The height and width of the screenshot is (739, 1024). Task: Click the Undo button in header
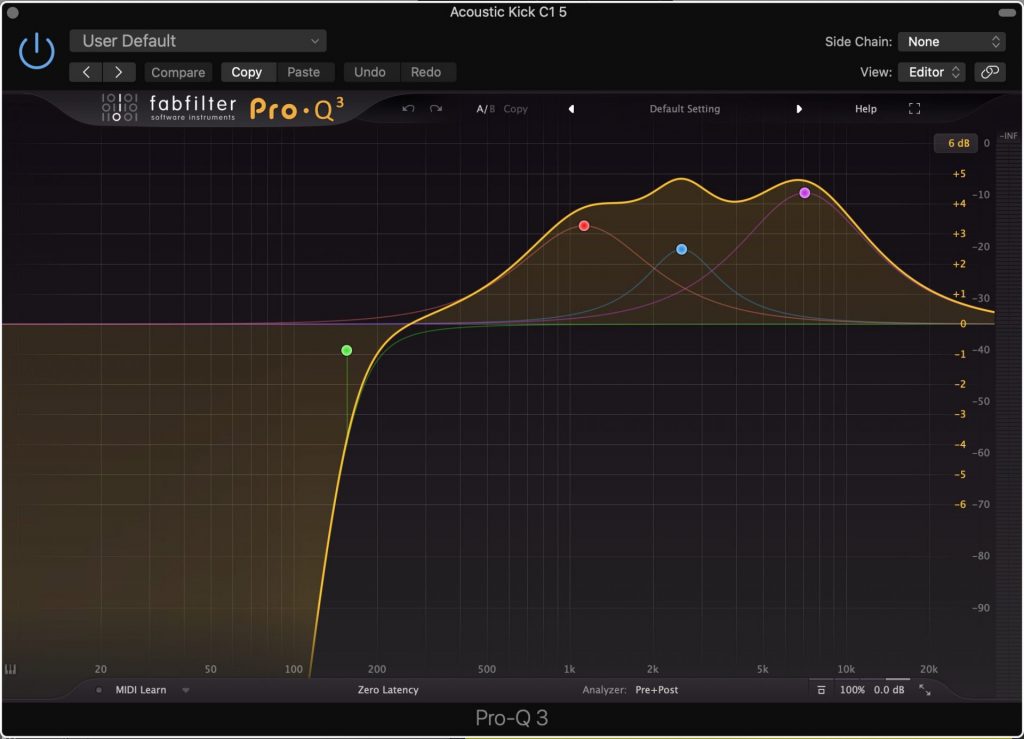[x=370, y=72]
